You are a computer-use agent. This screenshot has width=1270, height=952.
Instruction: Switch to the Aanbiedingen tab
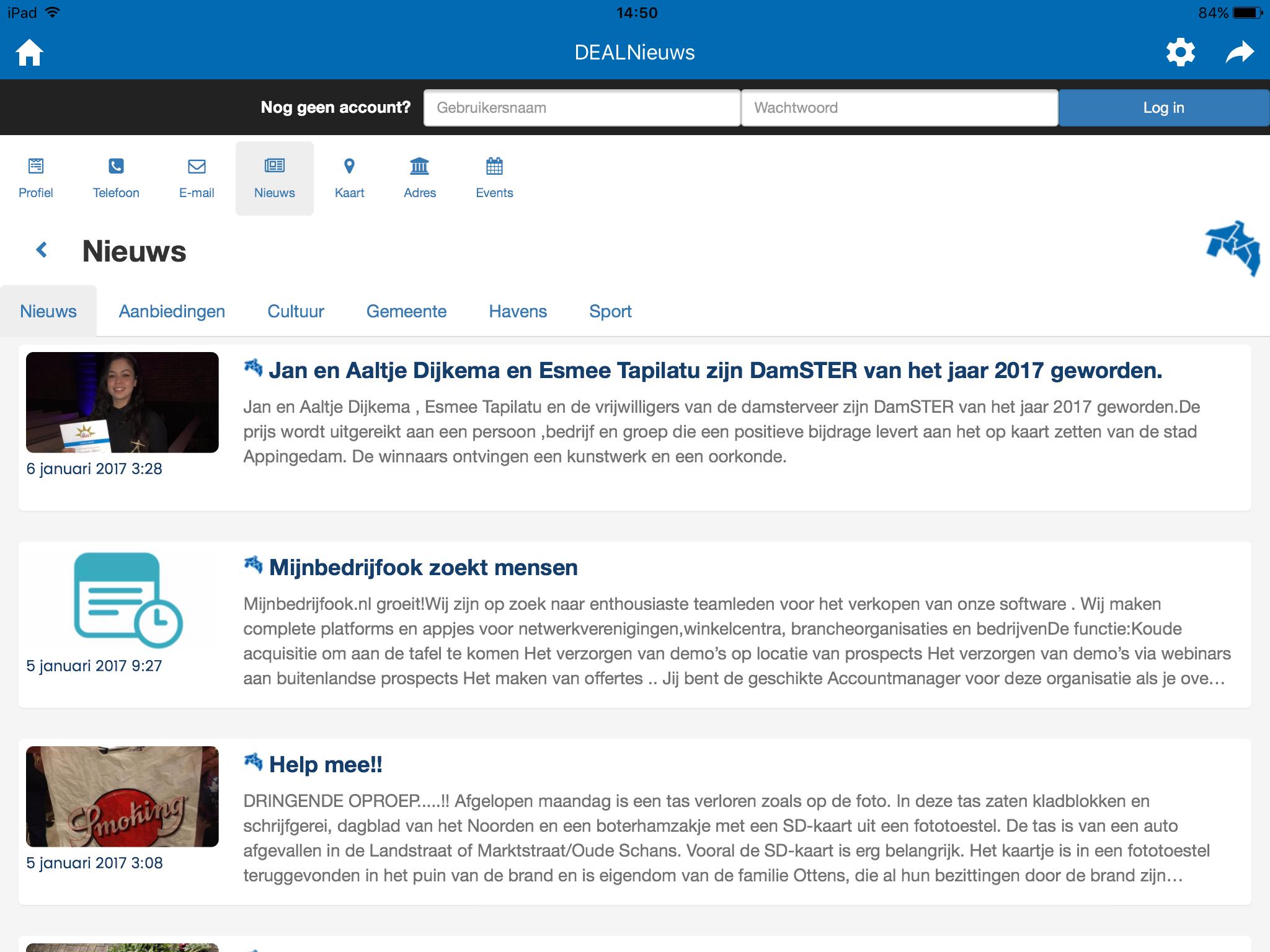coord(172,311)
